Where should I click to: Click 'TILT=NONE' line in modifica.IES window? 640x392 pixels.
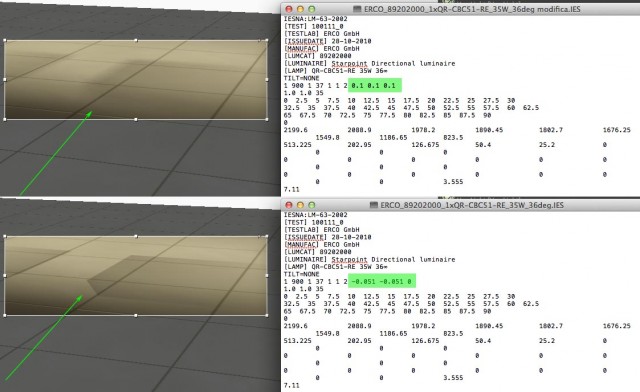coord(302,78)
